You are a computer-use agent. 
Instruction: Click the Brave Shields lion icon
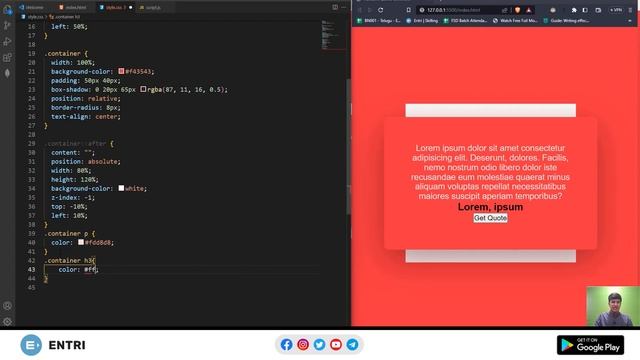pyautogui.click(x=518, y=10)
